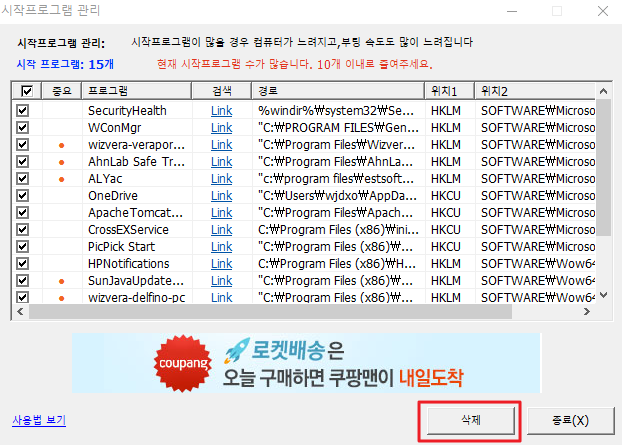Click the rocket icon in the ad
This screenshot has width=622, height=445.
[237, 350]
